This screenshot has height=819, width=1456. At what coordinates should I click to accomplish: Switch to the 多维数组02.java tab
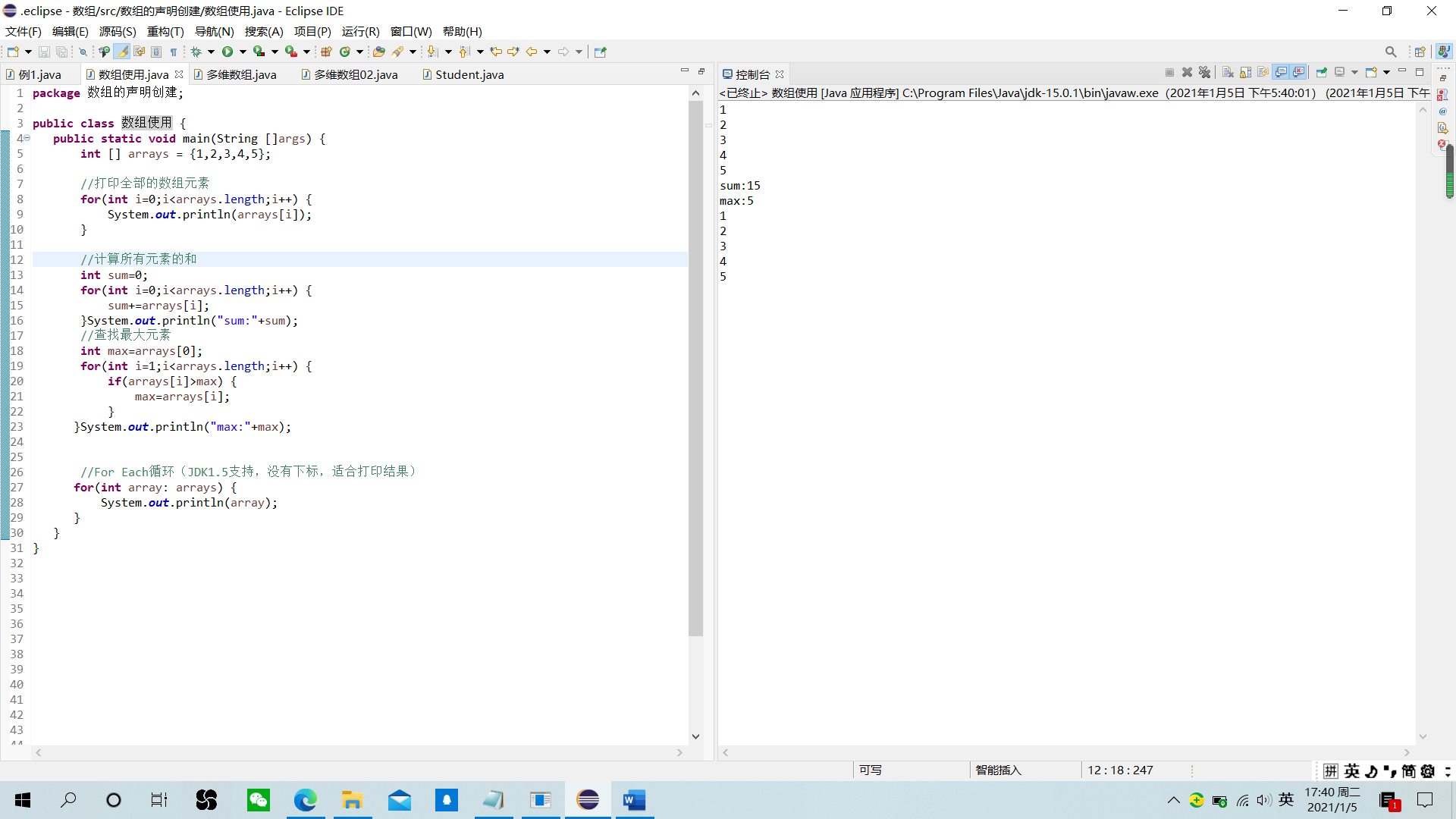(x=355, y=74)
